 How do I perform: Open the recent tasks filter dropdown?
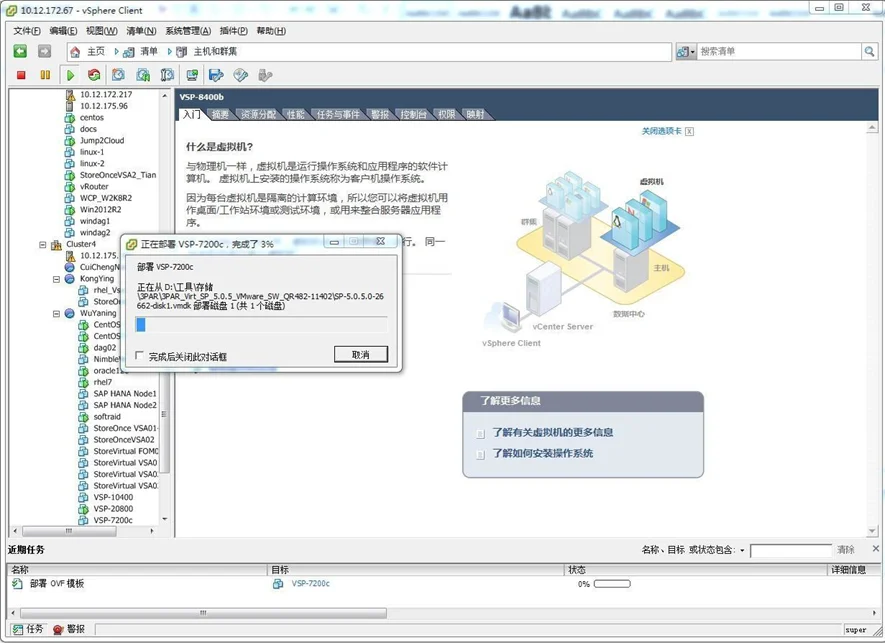[x=742, y=550]
